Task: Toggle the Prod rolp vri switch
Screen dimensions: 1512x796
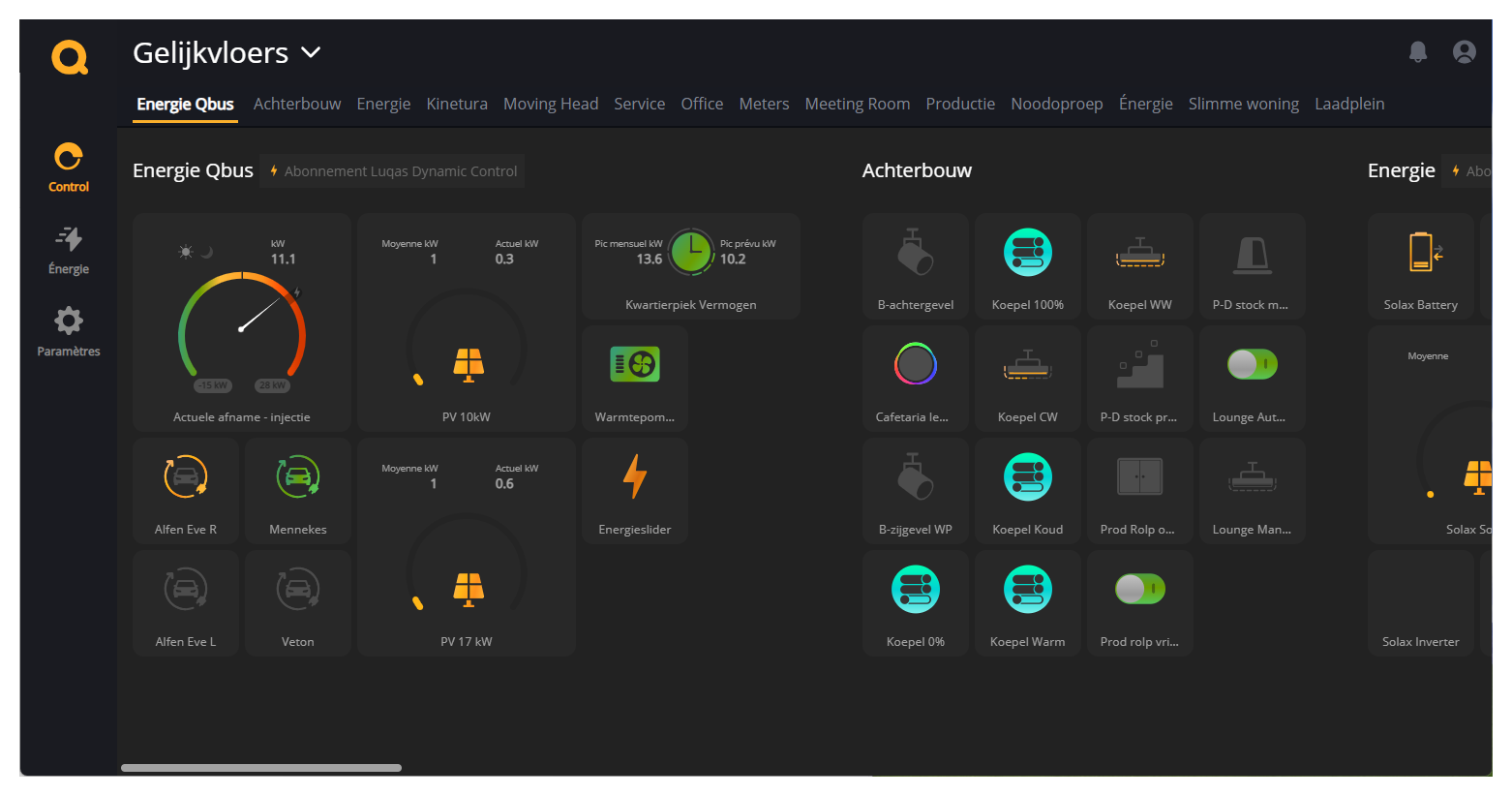Action: (1139, 589)
